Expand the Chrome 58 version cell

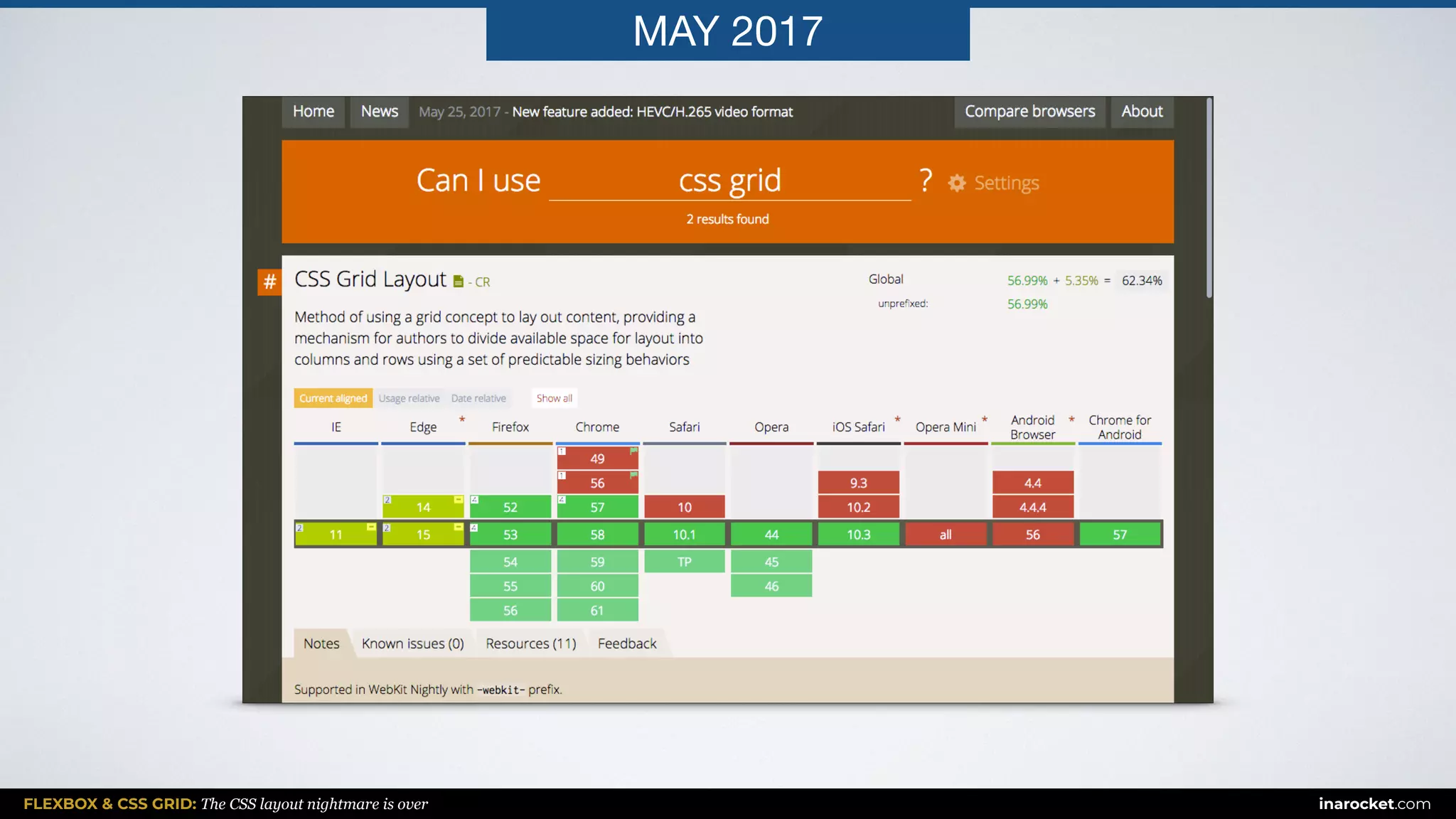pos(597,535)
